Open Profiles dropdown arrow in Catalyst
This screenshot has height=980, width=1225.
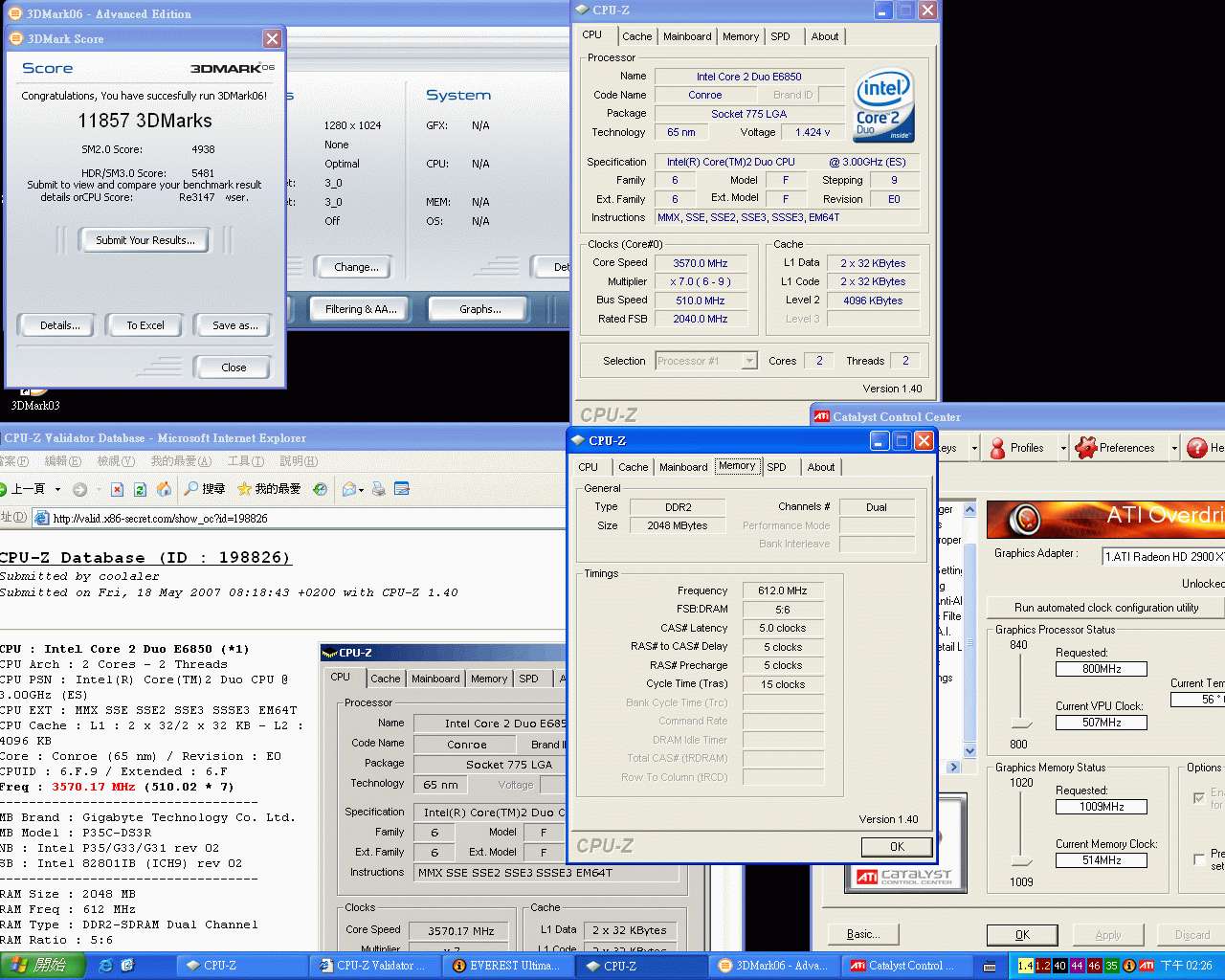[1062, 448]
